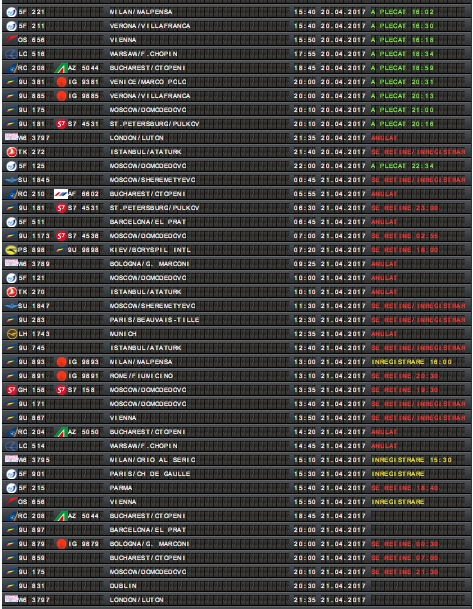Select the KIEV/BORYSPIL INTL destination
473x609 pixels.
pos(150,250)
